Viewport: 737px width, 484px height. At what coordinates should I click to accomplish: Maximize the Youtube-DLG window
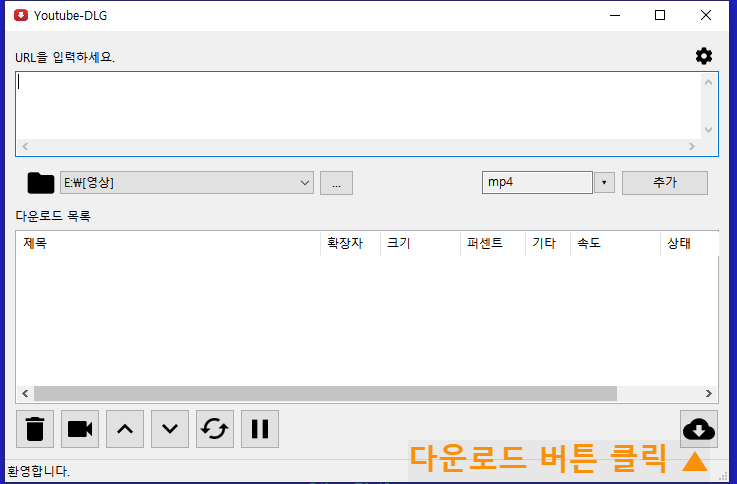(x=660, y=16)
